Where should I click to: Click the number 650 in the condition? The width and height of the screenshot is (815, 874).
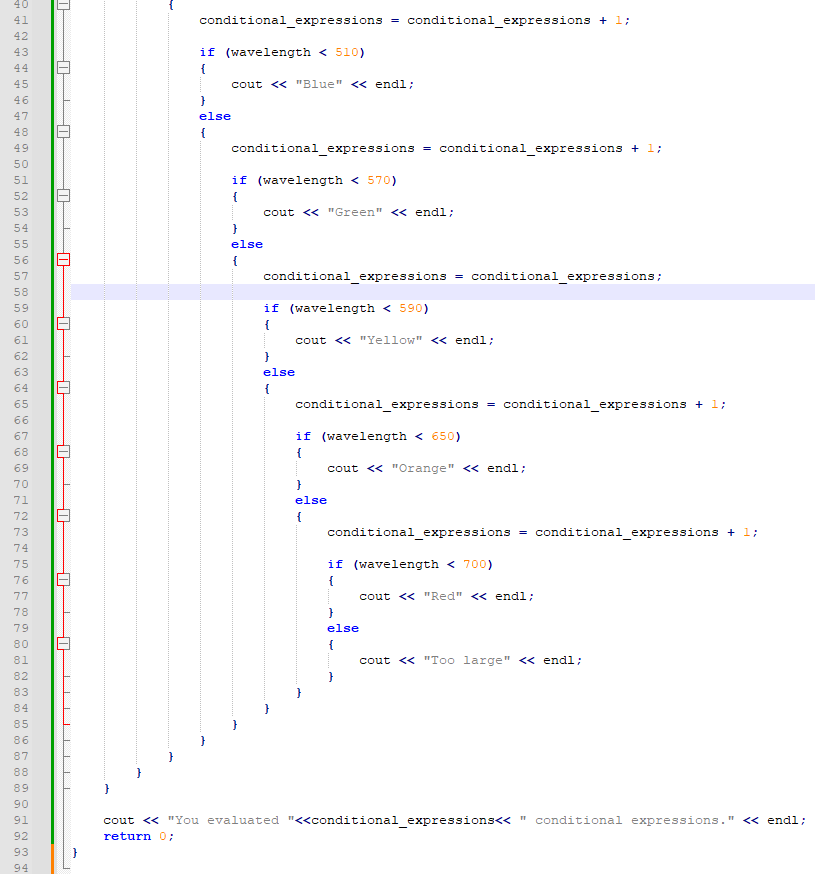[x=443, y=436]
